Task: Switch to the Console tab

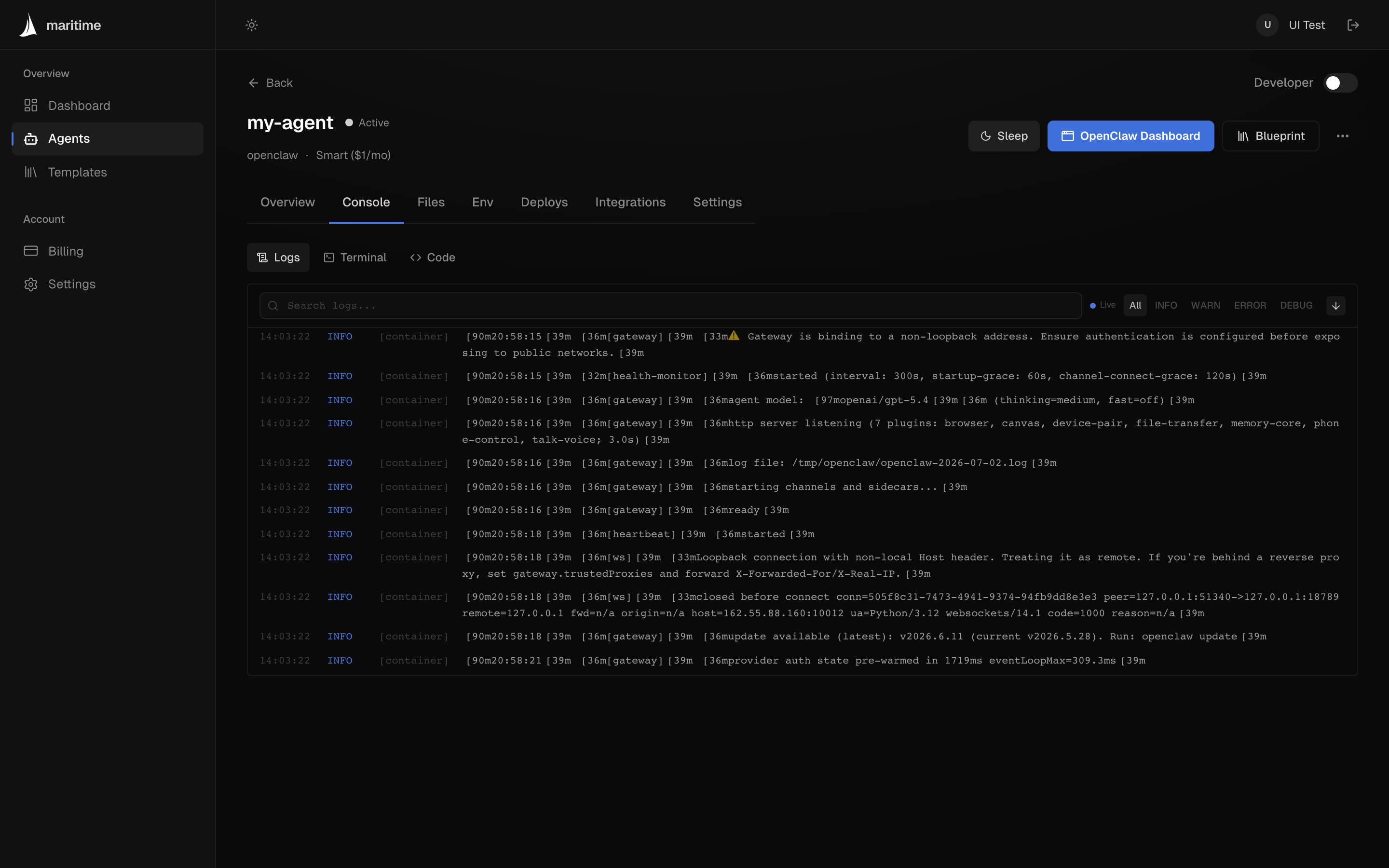Action: (x=366, y=202)
